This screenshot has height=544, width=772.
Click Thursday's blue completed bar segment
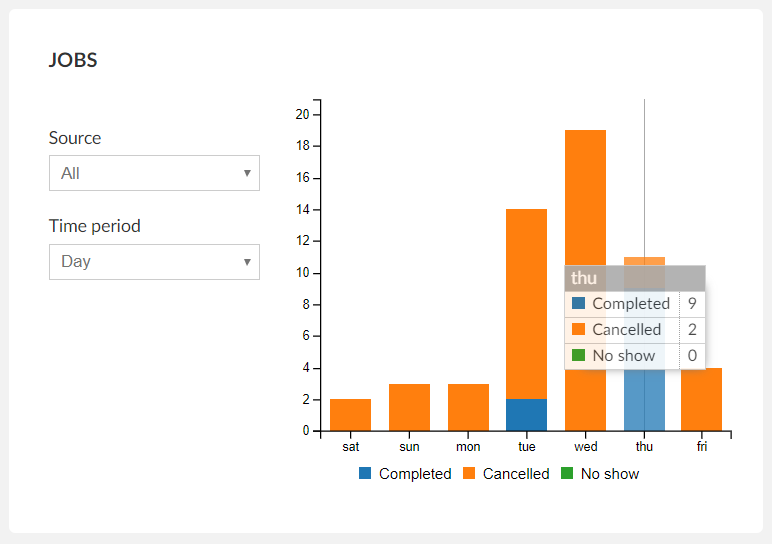(x=644, y=400)
